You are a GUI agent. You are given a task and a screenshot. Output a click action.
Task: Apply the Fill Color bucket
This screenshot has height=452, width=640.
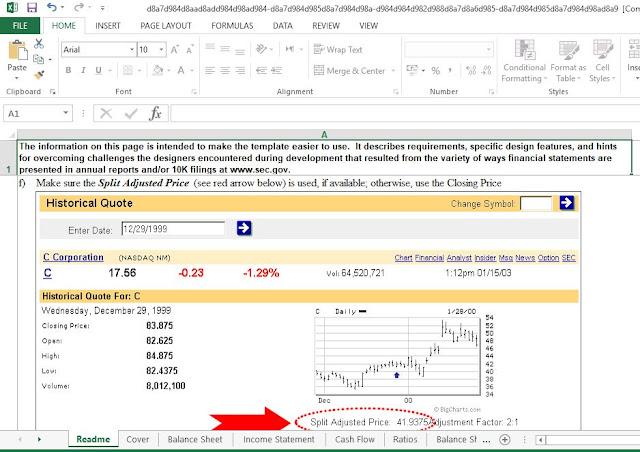point(158,70)
